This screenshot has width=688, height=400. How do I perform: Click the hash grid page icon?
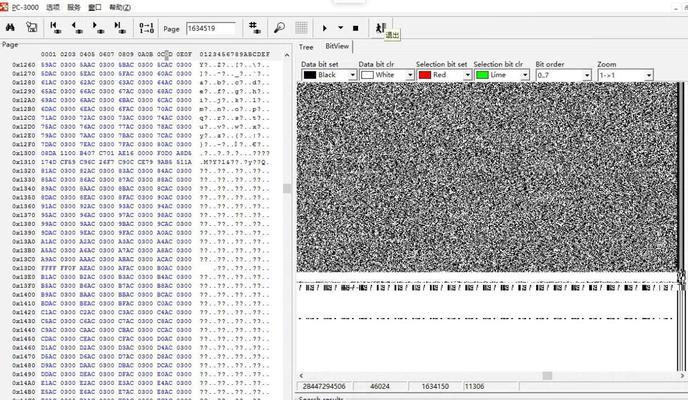pos(254,28)
